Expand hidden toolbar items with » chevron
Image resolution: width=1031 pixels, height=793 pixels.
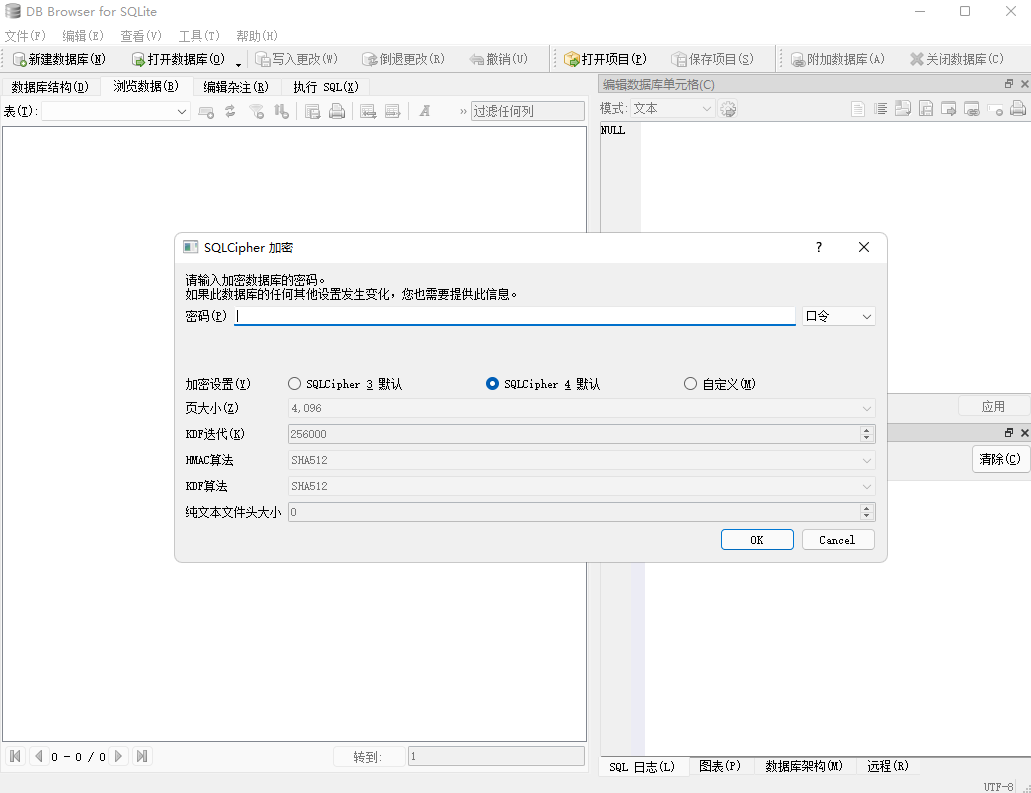[463, 112]
